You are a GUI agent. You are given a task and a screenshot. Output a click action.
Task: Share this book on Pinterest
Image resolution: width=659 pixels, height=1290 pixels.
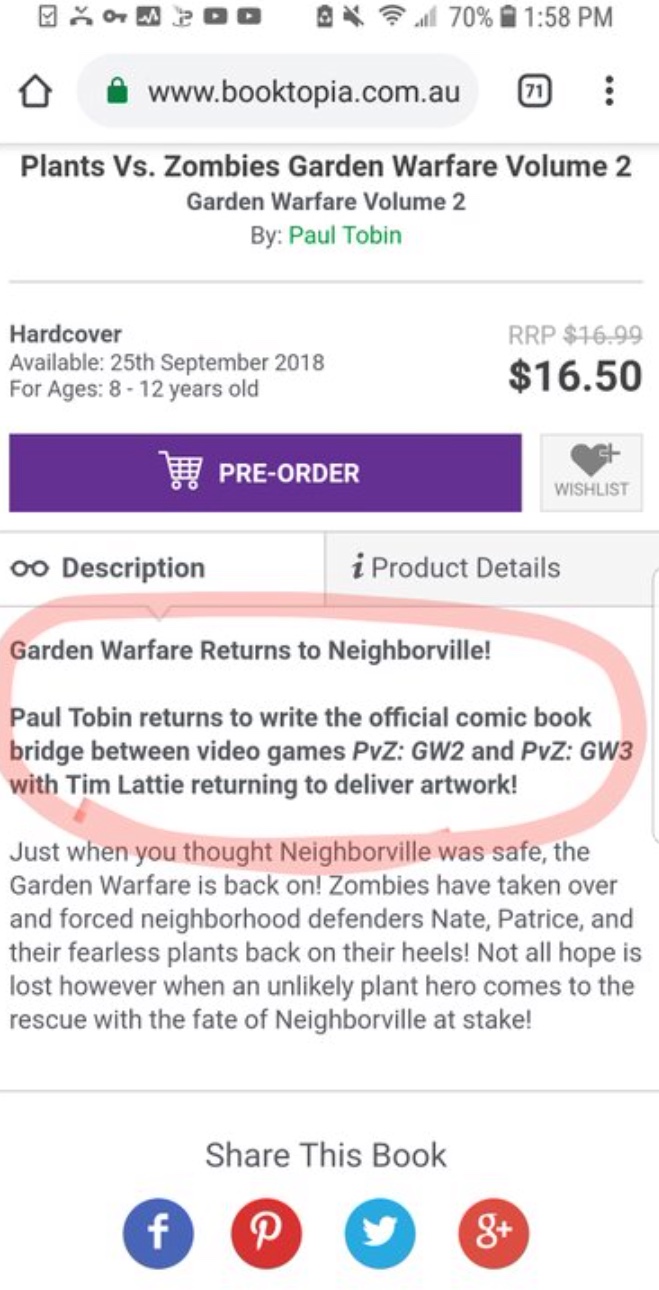[x=266, y=1234]
